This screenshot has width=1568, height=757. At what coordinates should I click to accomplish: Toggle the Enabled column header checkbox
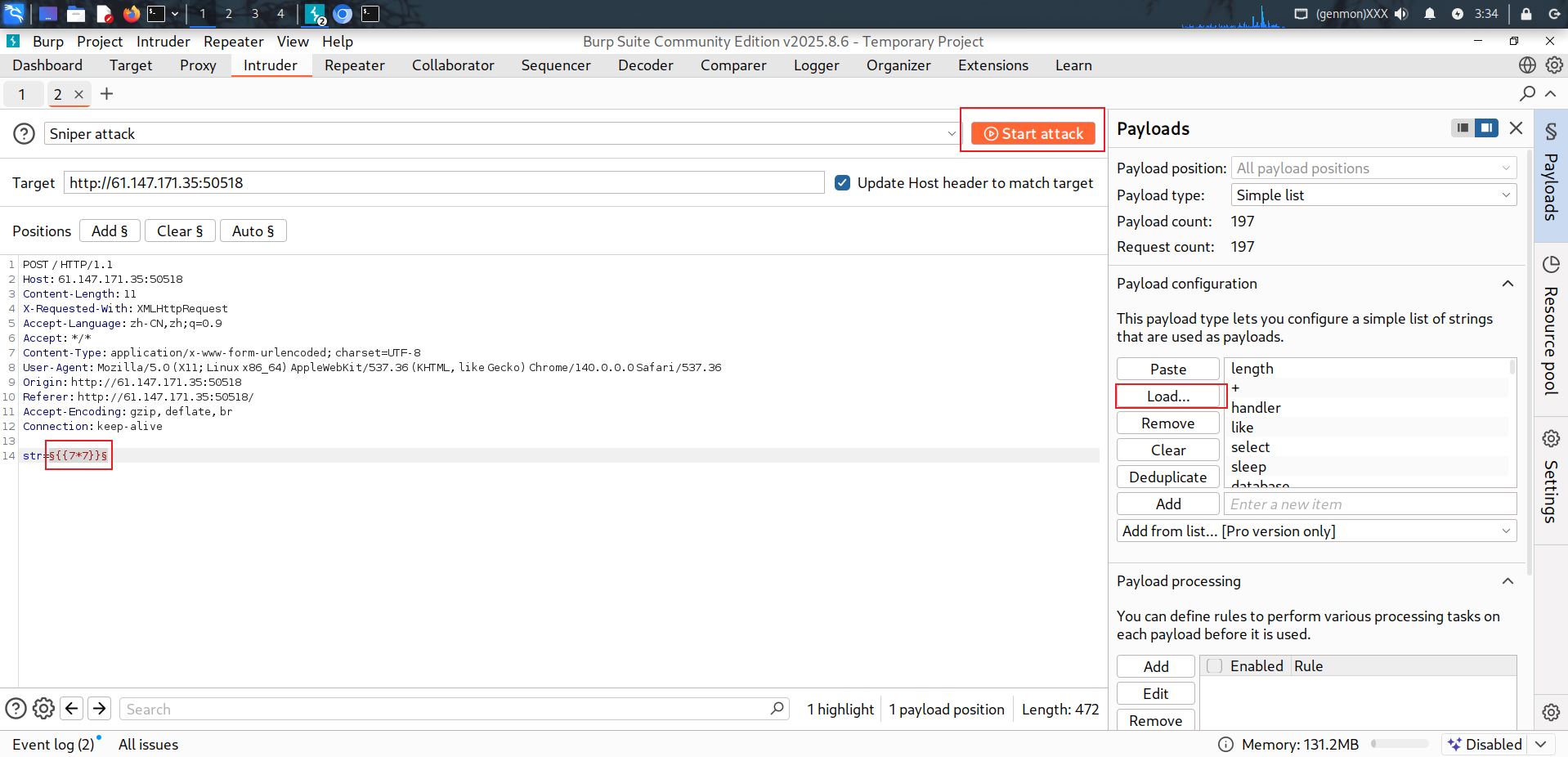point(1215,665)
